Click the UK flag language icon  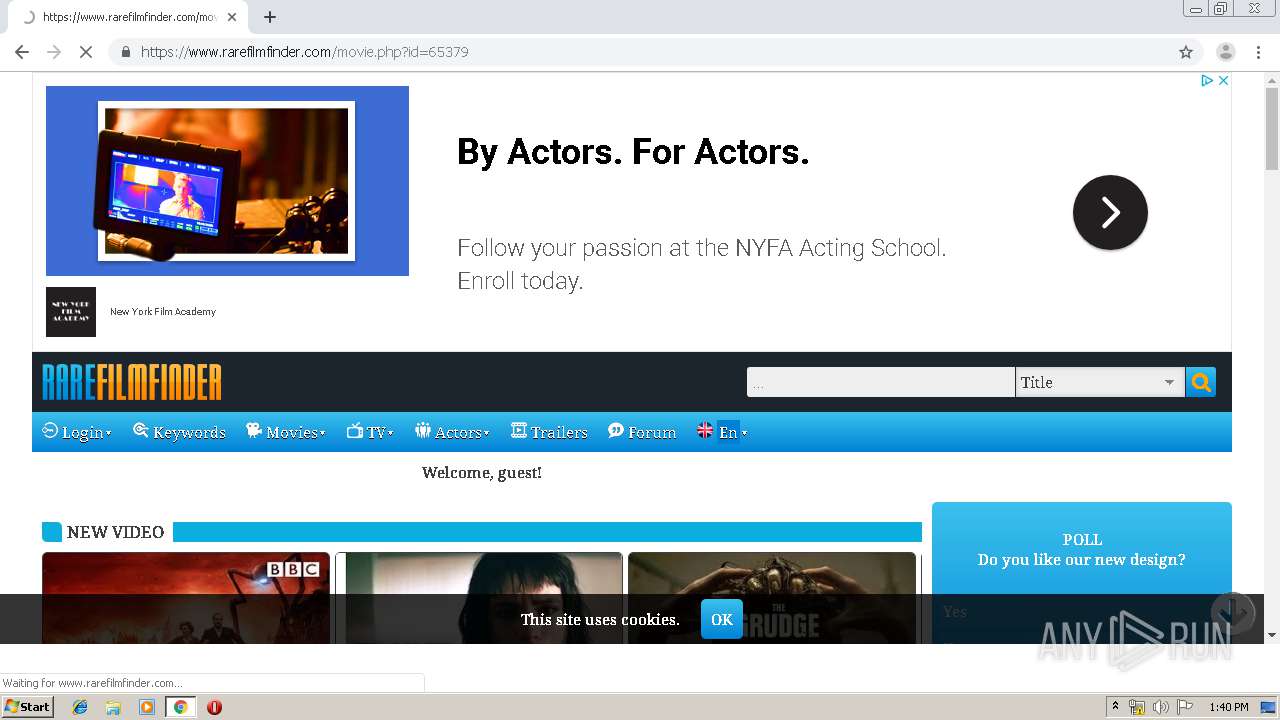[705, 431]
